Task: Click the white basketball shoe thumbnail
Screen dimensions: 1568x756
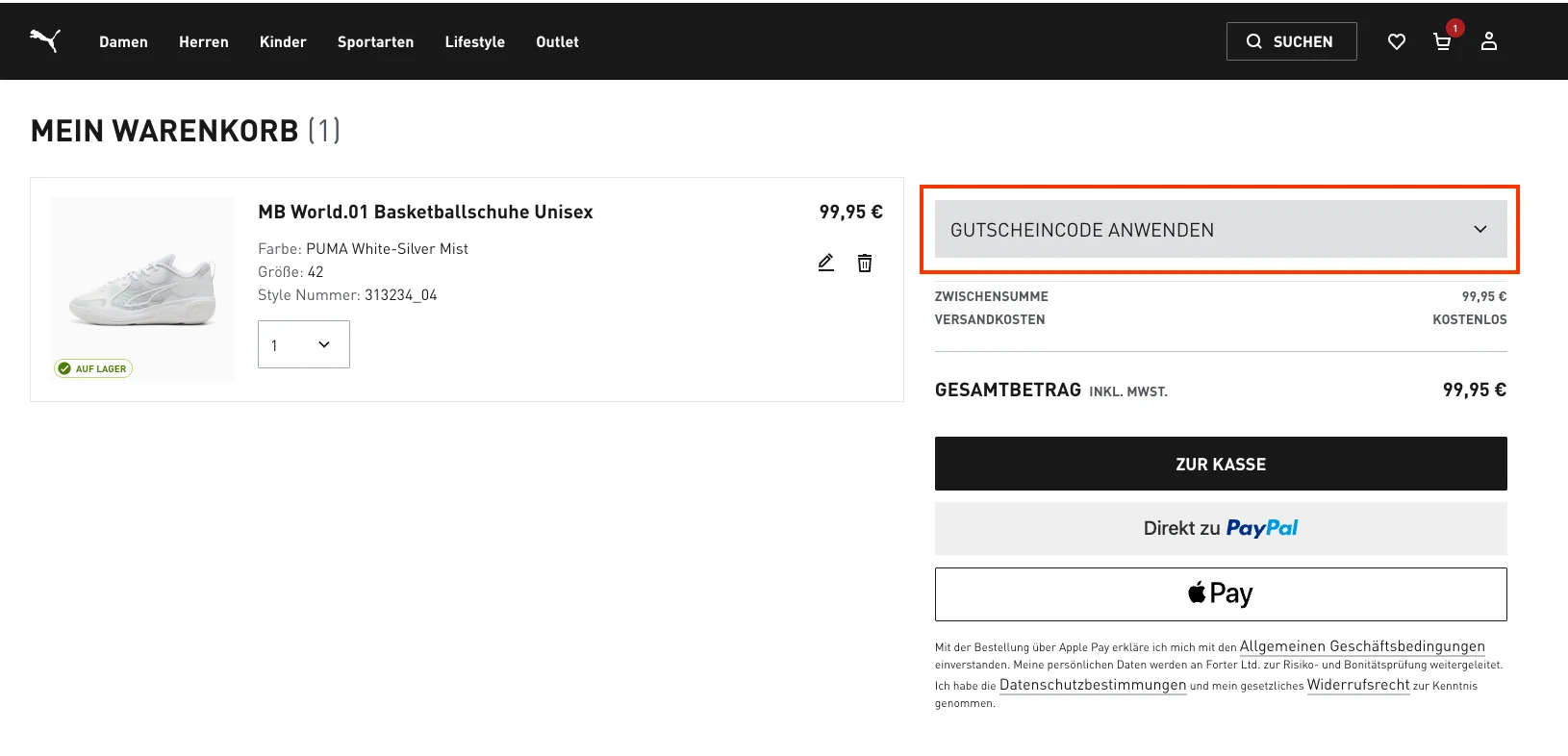Action: click(x=142, y=289)
